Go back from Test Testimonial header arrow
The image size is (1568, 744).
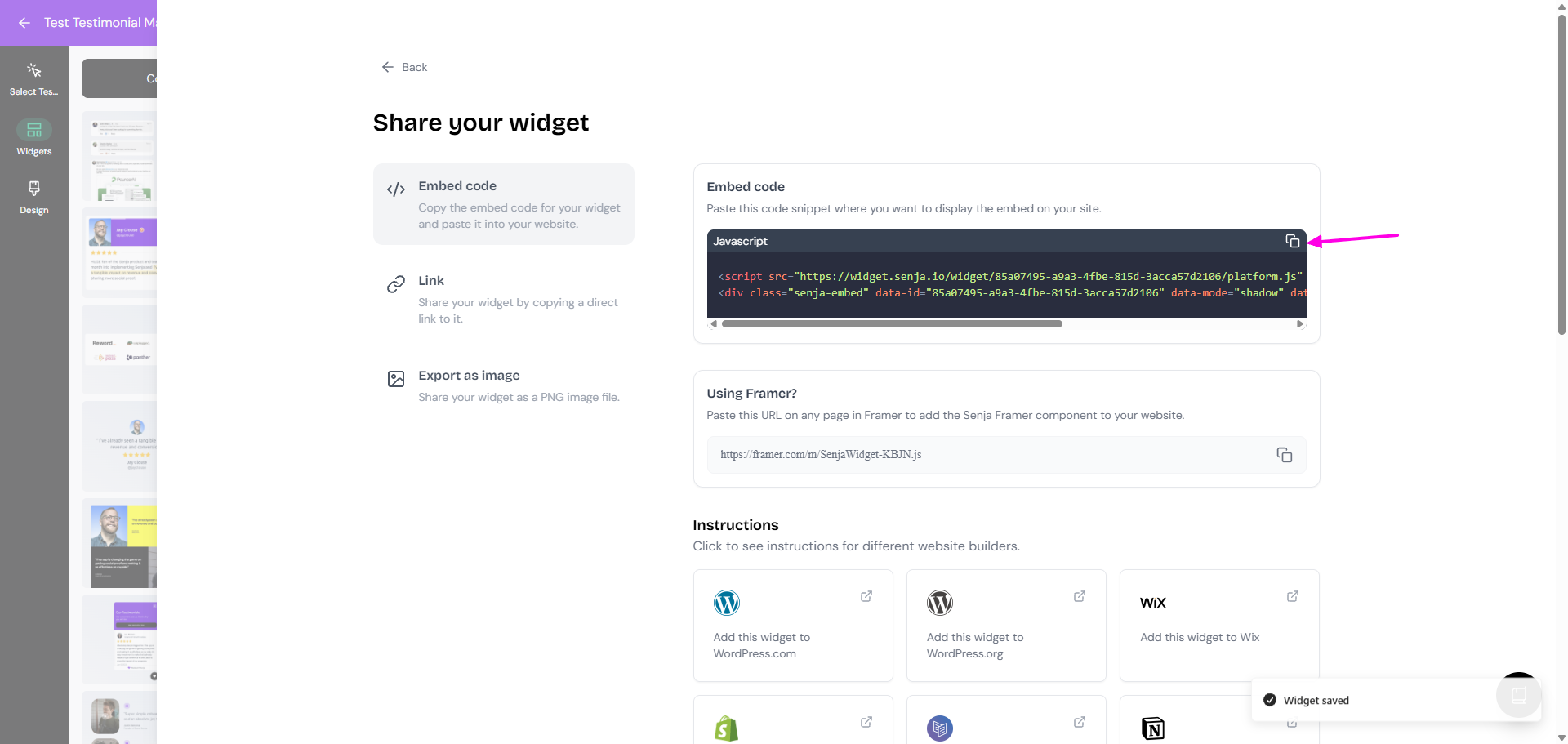[24, 23]
